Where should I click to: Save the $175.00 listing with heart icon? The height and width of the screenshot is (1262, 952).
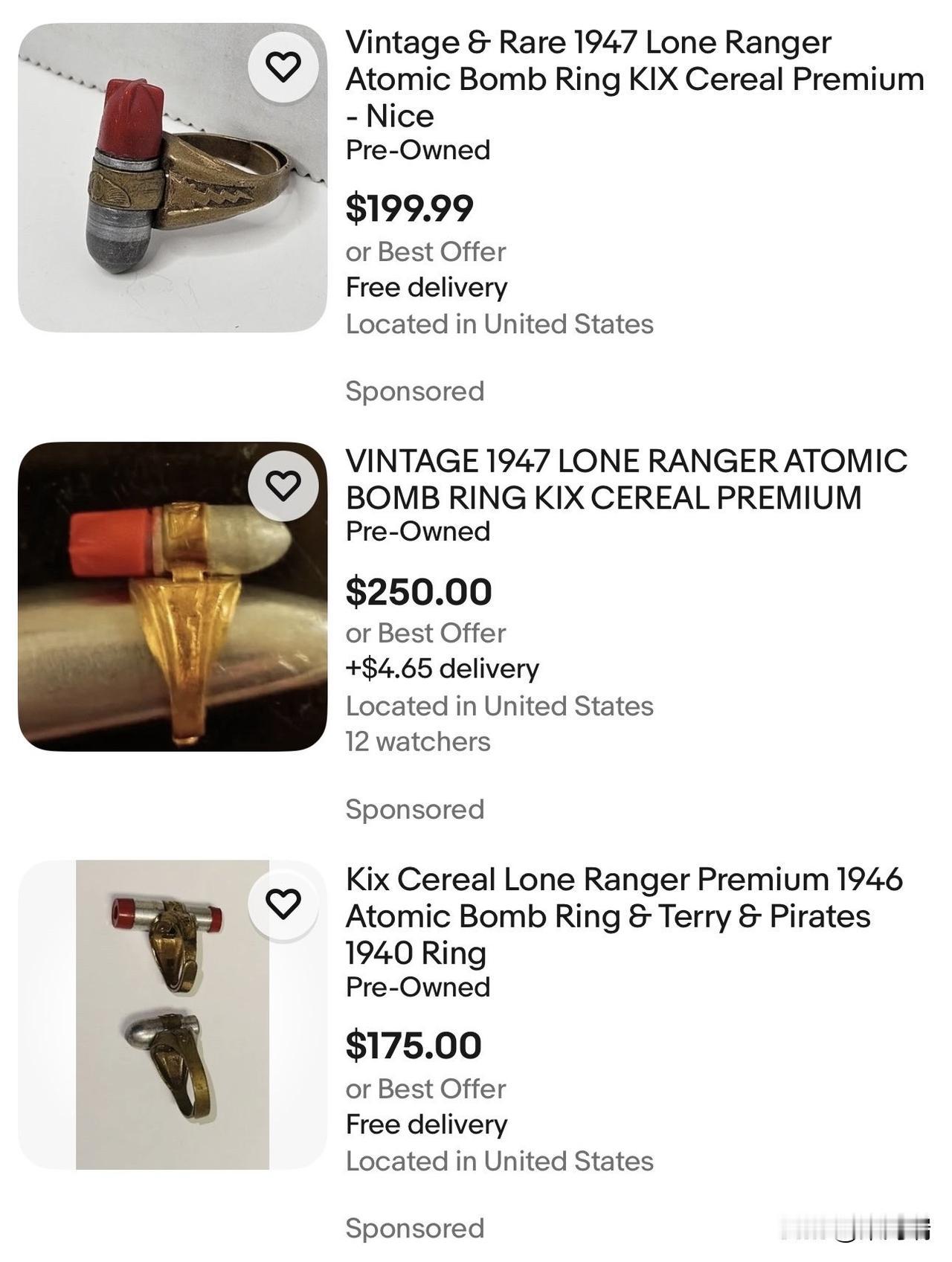tap(283, 904)
